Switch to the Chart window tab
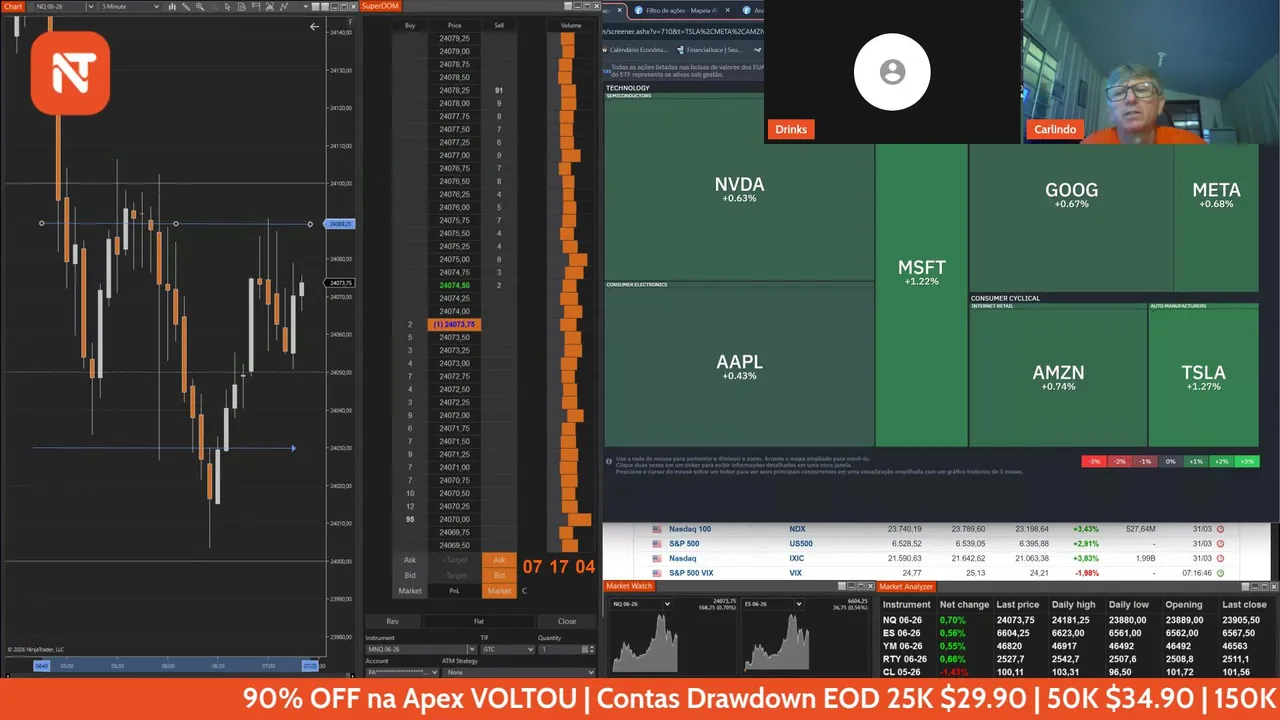 [13, 6]
